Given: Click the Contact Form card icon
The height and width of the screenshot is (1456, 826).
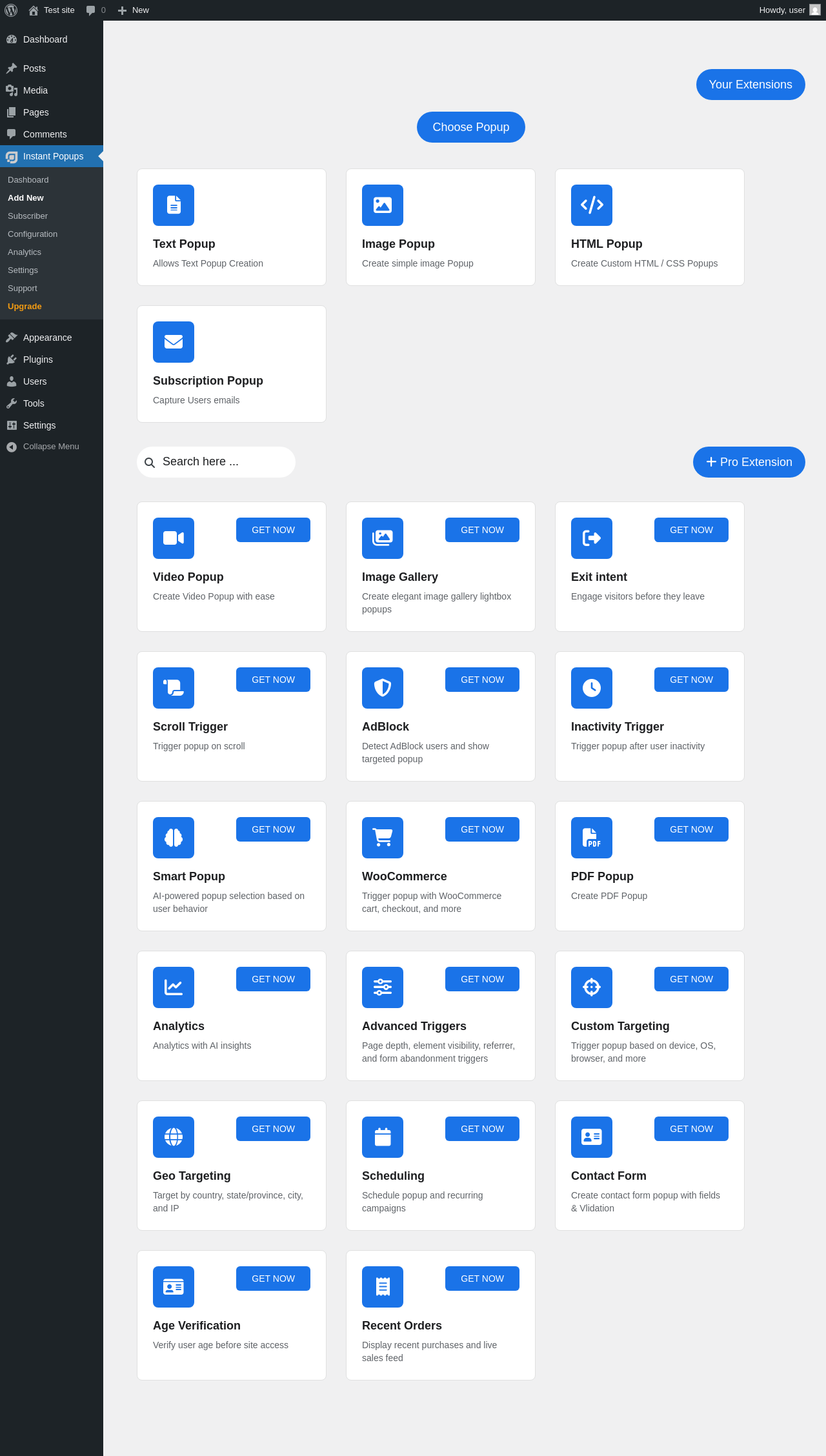Looking at the screenshot, I should click(x=592, y=1137).
